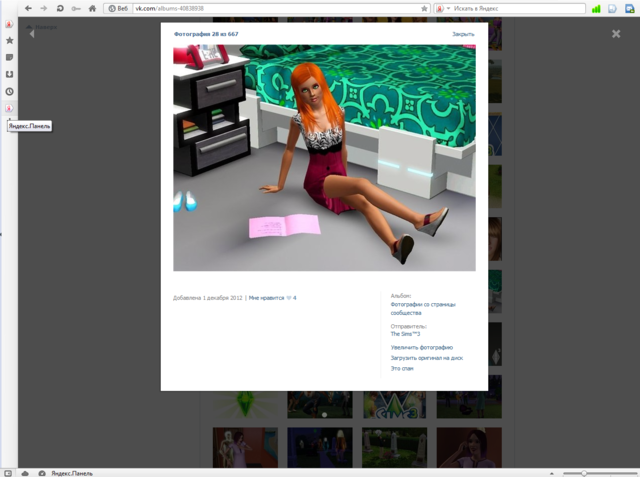The image size is (640, 477).
Task: Close the photo viewer with the X
Action: 616,34
